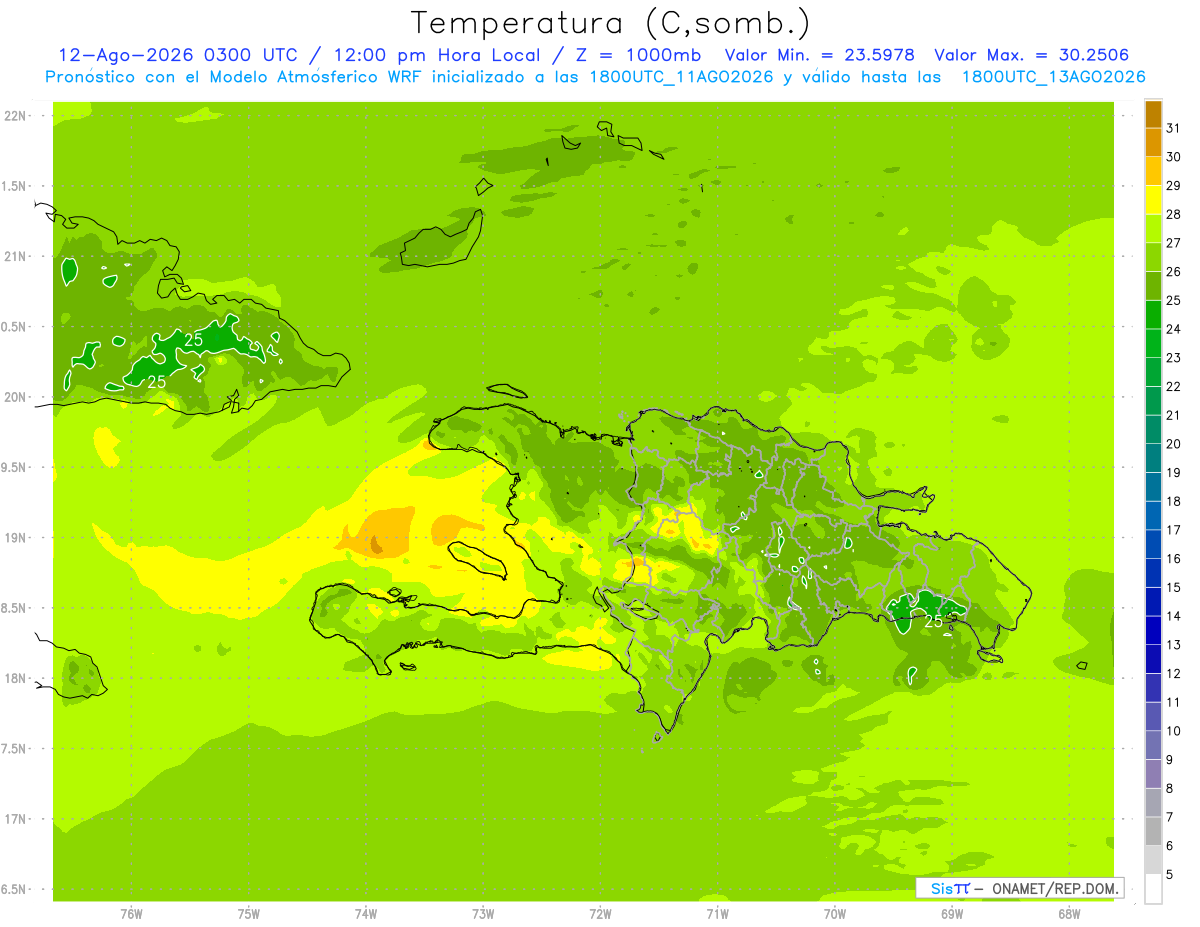The image size is (1200, 927).
Task: Click the "68W" longitude label
Action: coord(1069,913)
